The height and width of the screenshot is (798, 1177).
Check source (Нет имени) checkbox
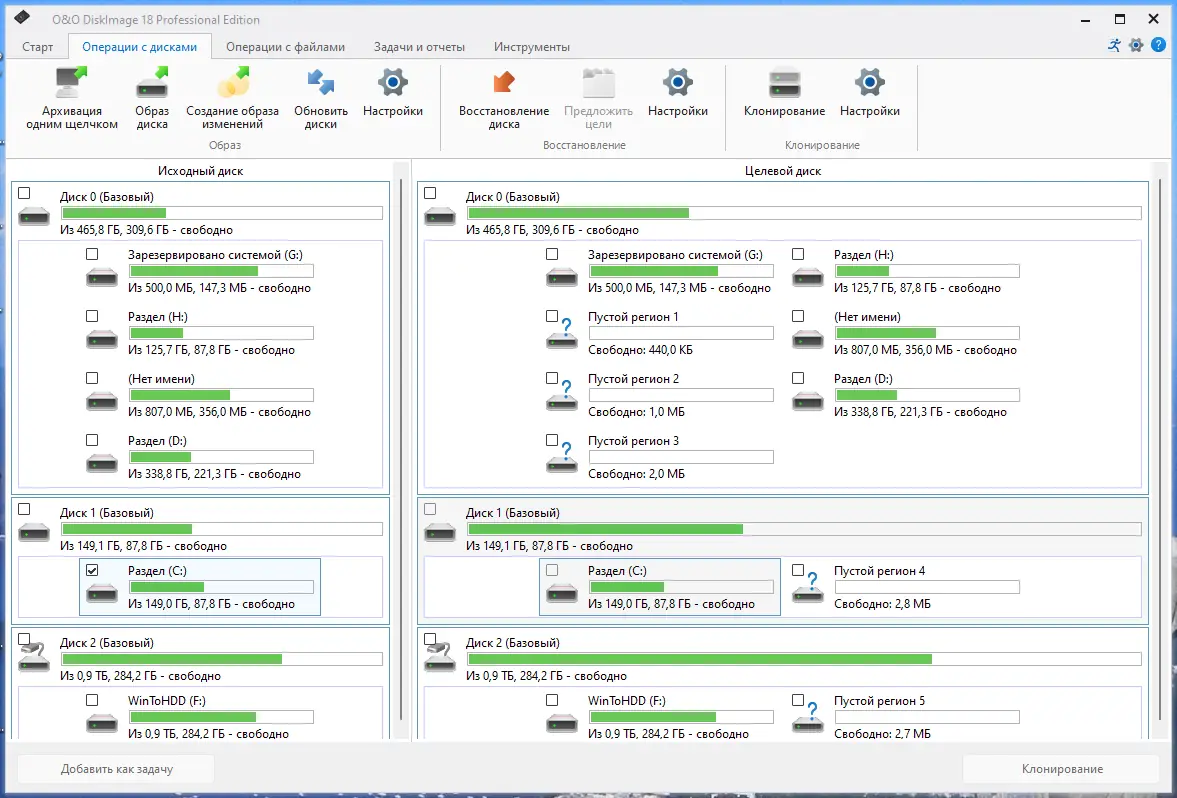[92, 378]
